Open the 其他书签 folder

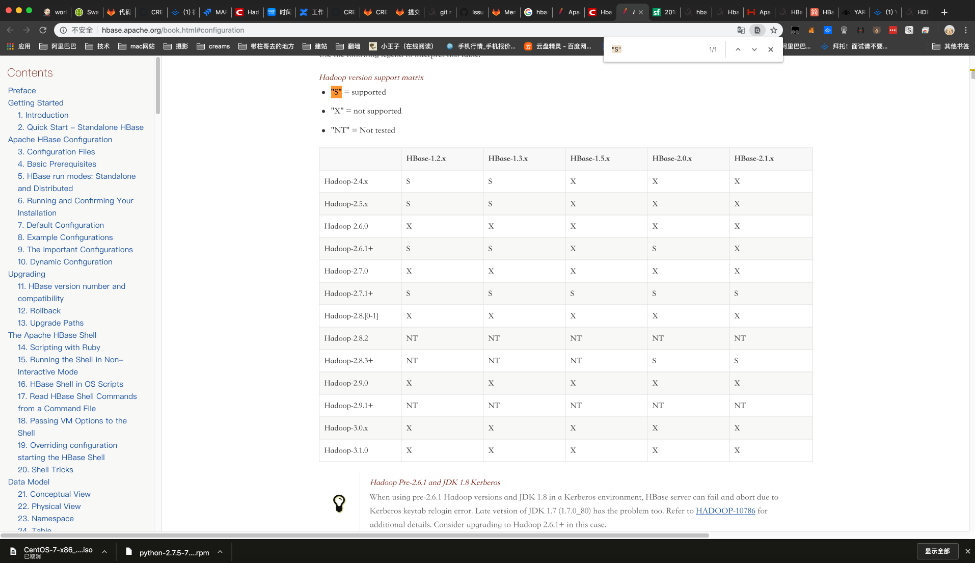950,46
